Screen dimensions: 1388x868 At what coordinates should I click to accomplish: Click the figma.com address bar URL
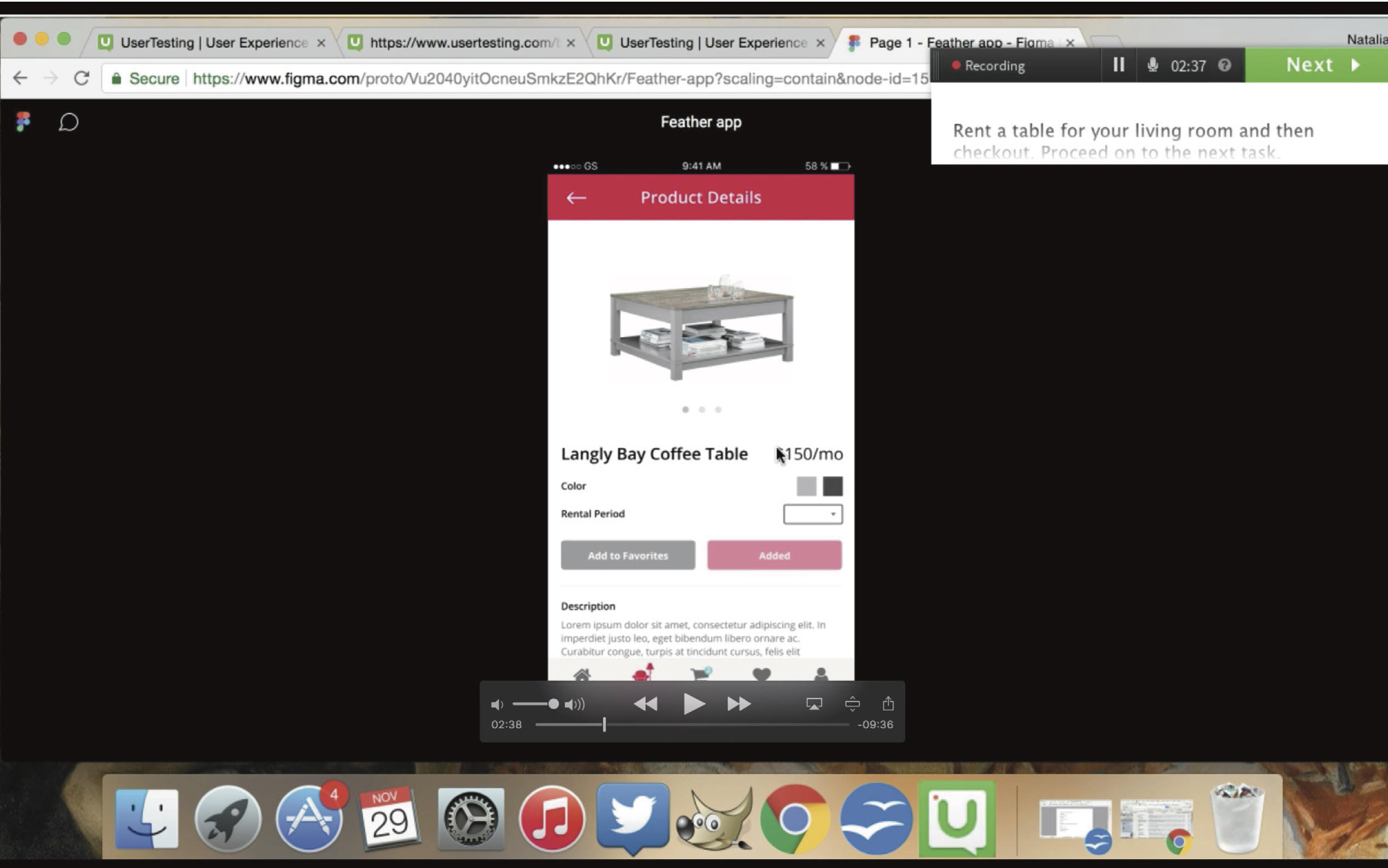pos(560,79)
